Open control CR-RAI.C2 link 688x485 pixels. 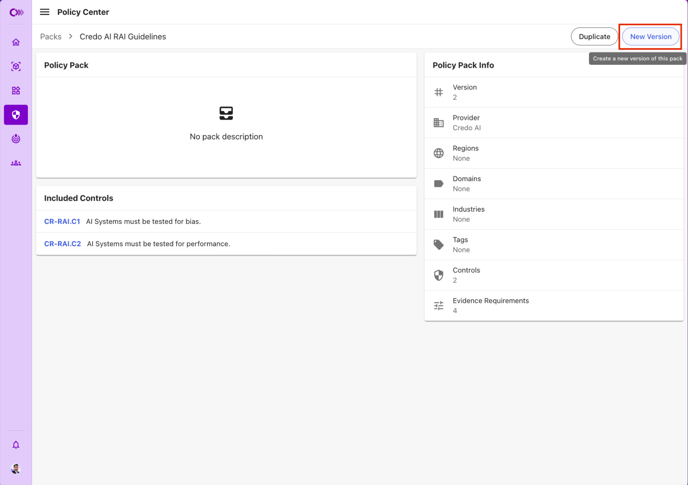click(62, 244)
